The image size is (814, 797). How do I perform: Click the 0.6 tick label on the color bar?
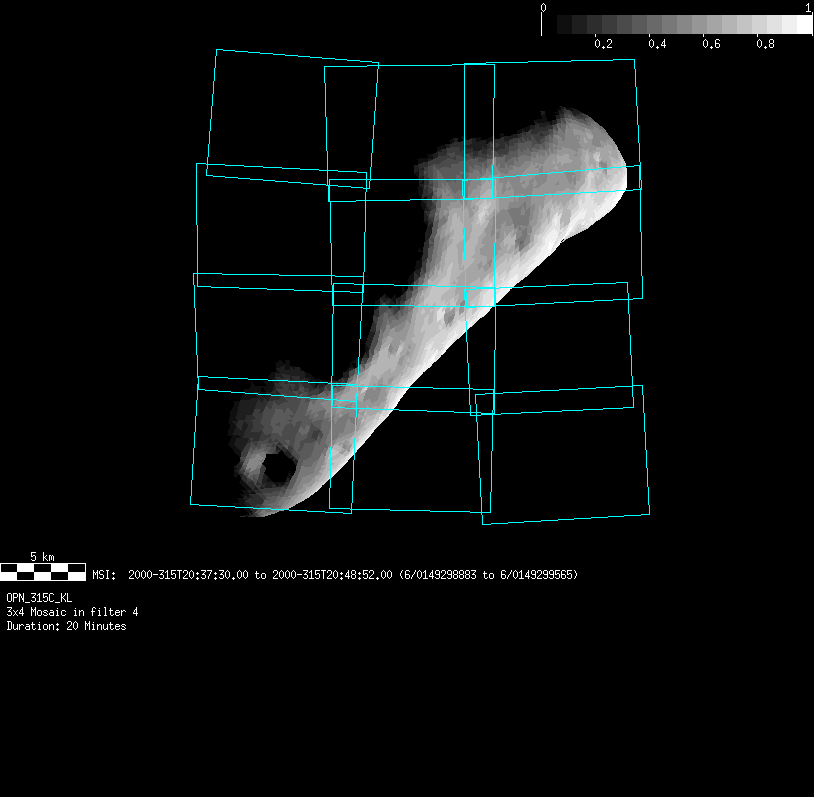[x=711, y=45]
